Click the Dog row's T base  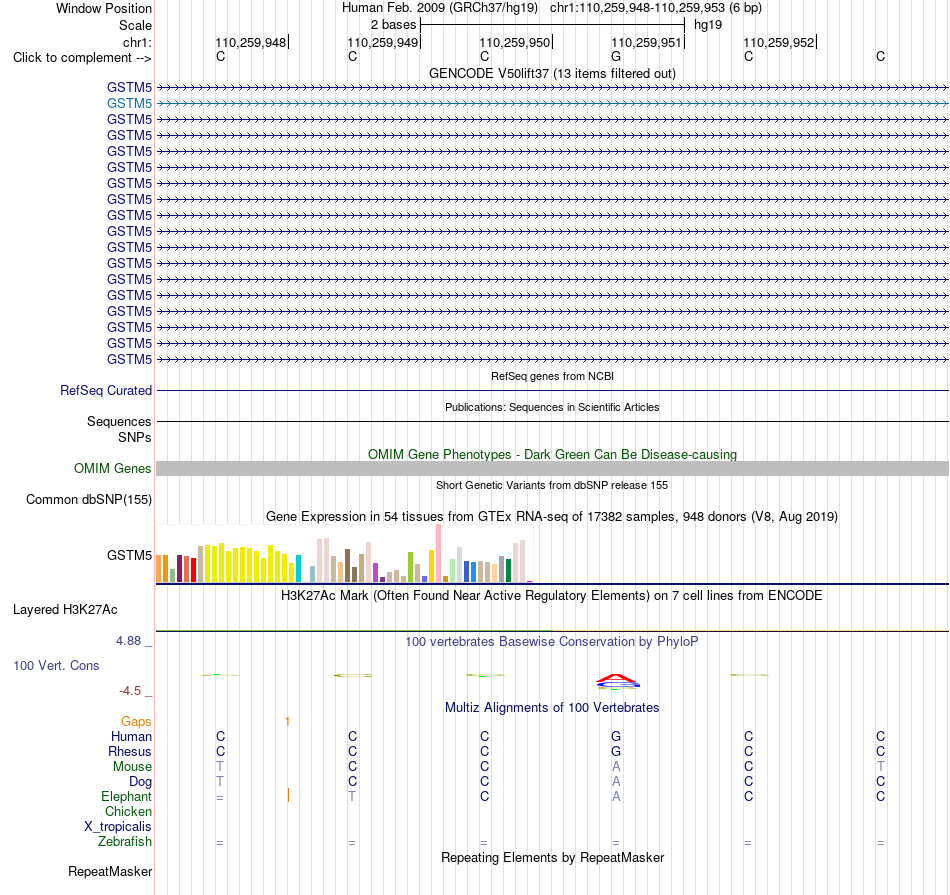point(219,782)
